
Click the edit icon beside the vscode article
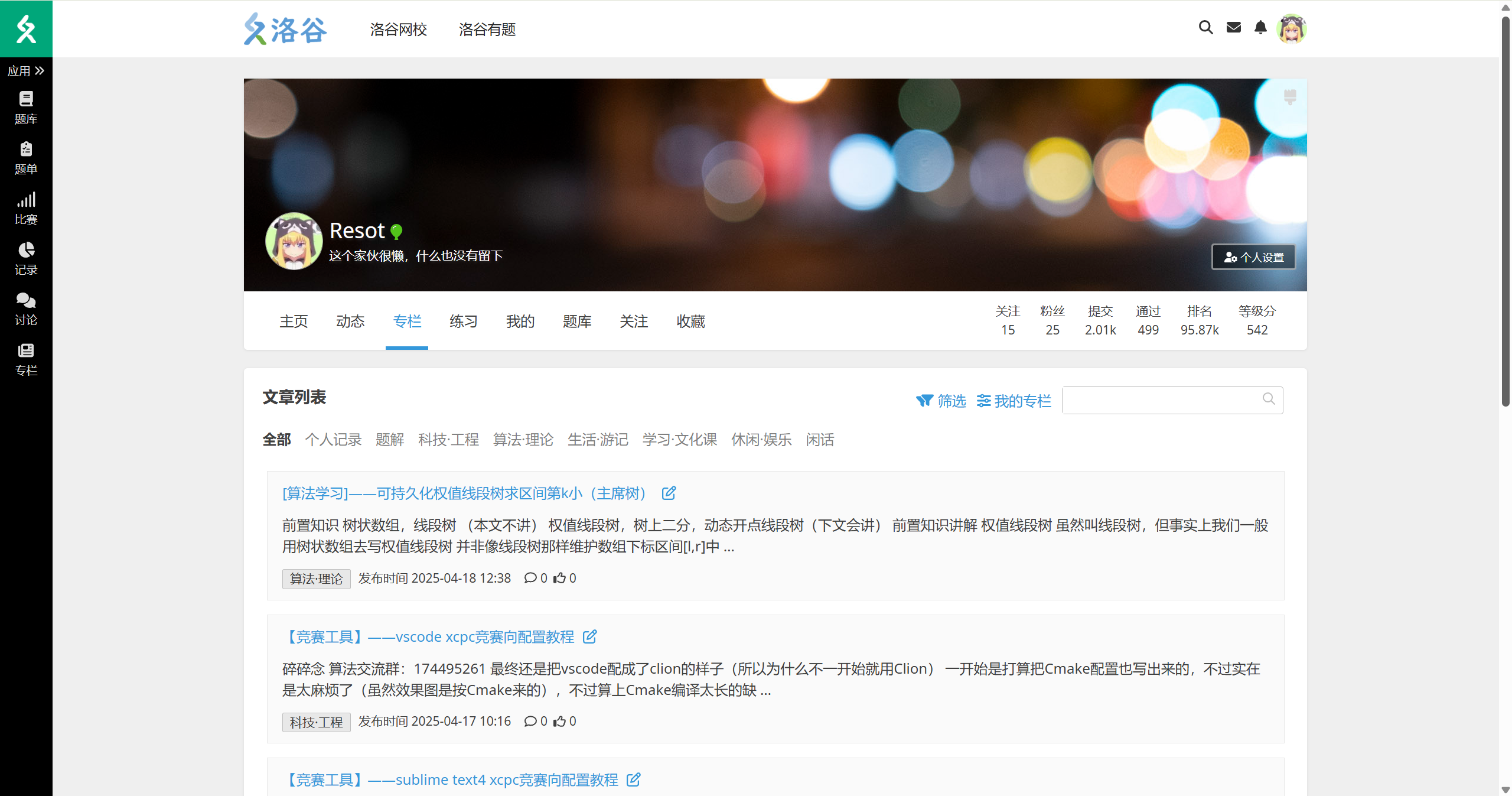point(589,637)
